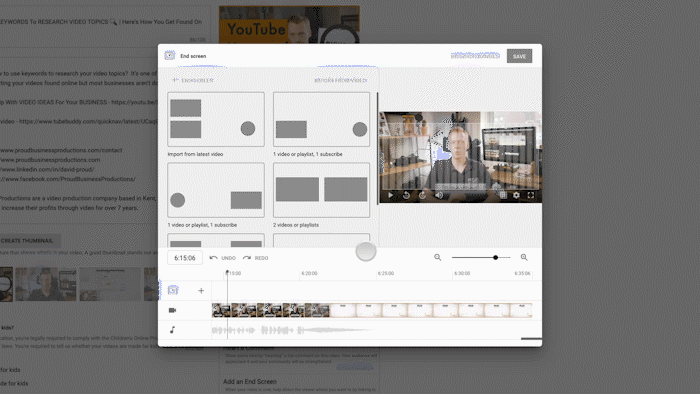This screenshot has width=700, height=394.
Task: Enter fullscreen in the preview player
Action: (531, 195)
